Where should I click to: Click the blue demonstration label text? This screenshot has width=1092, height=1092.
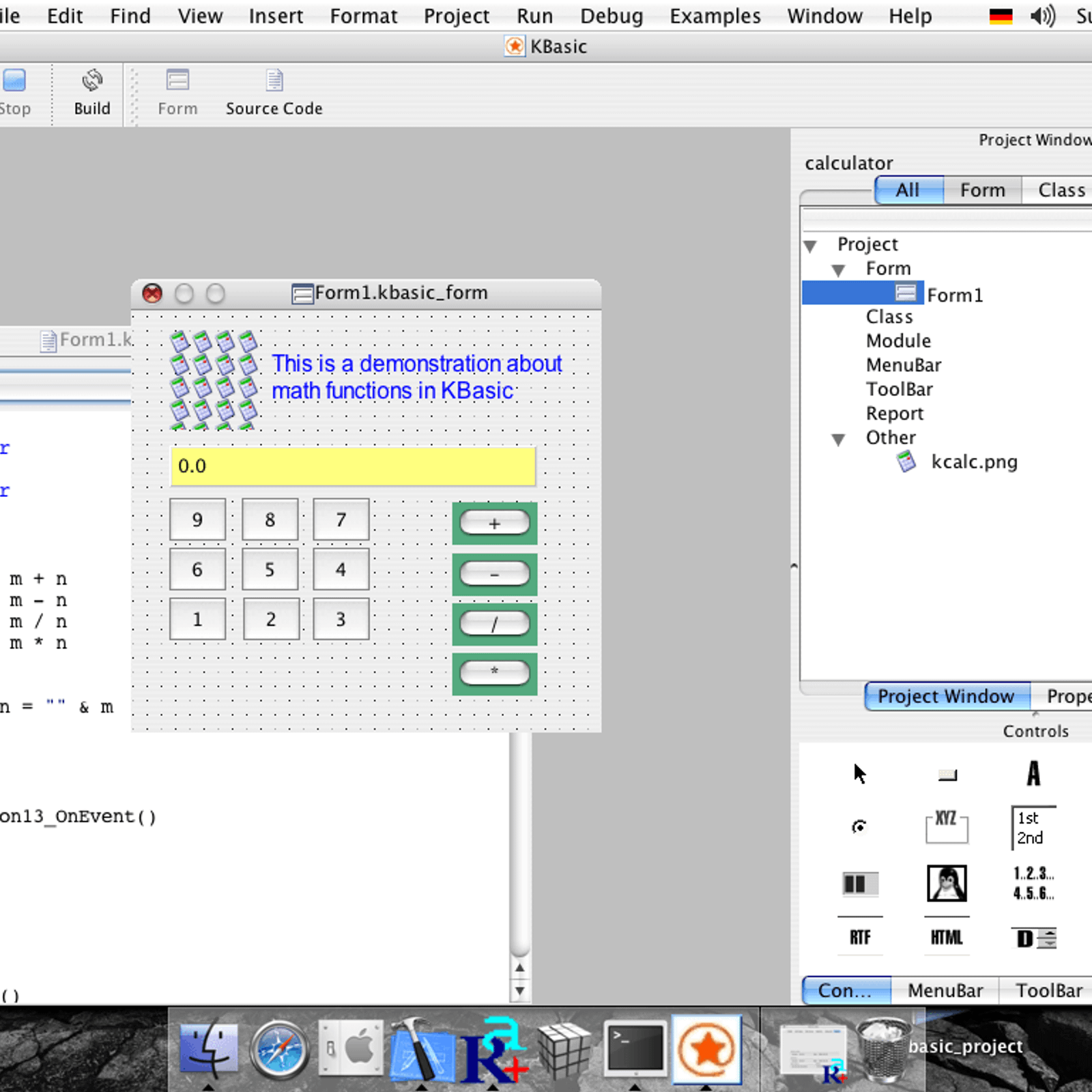pyautogui.click(x=417, y=377)
